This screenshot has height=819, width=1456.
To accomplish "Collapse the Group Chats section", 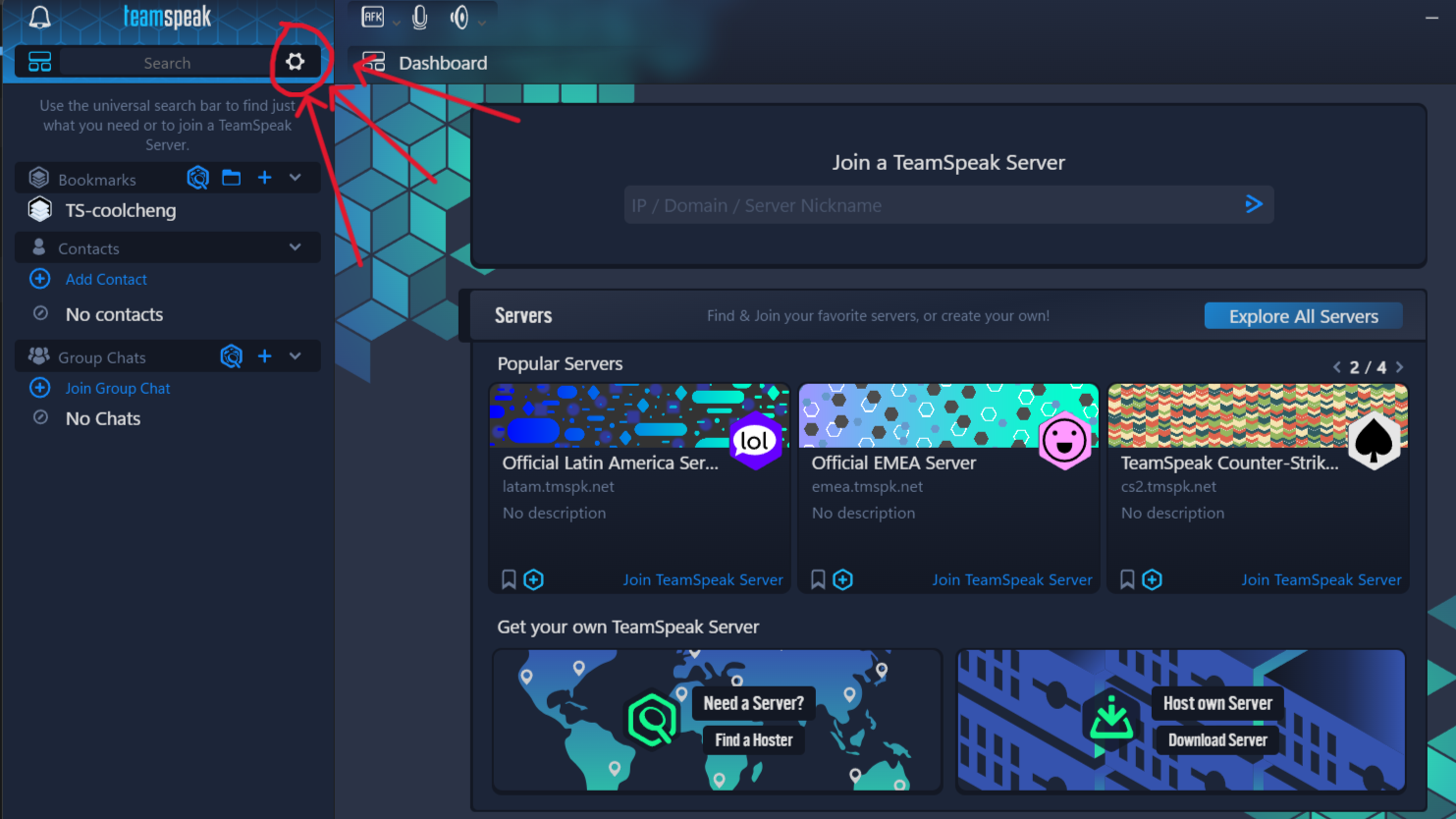I will point(296,355).
